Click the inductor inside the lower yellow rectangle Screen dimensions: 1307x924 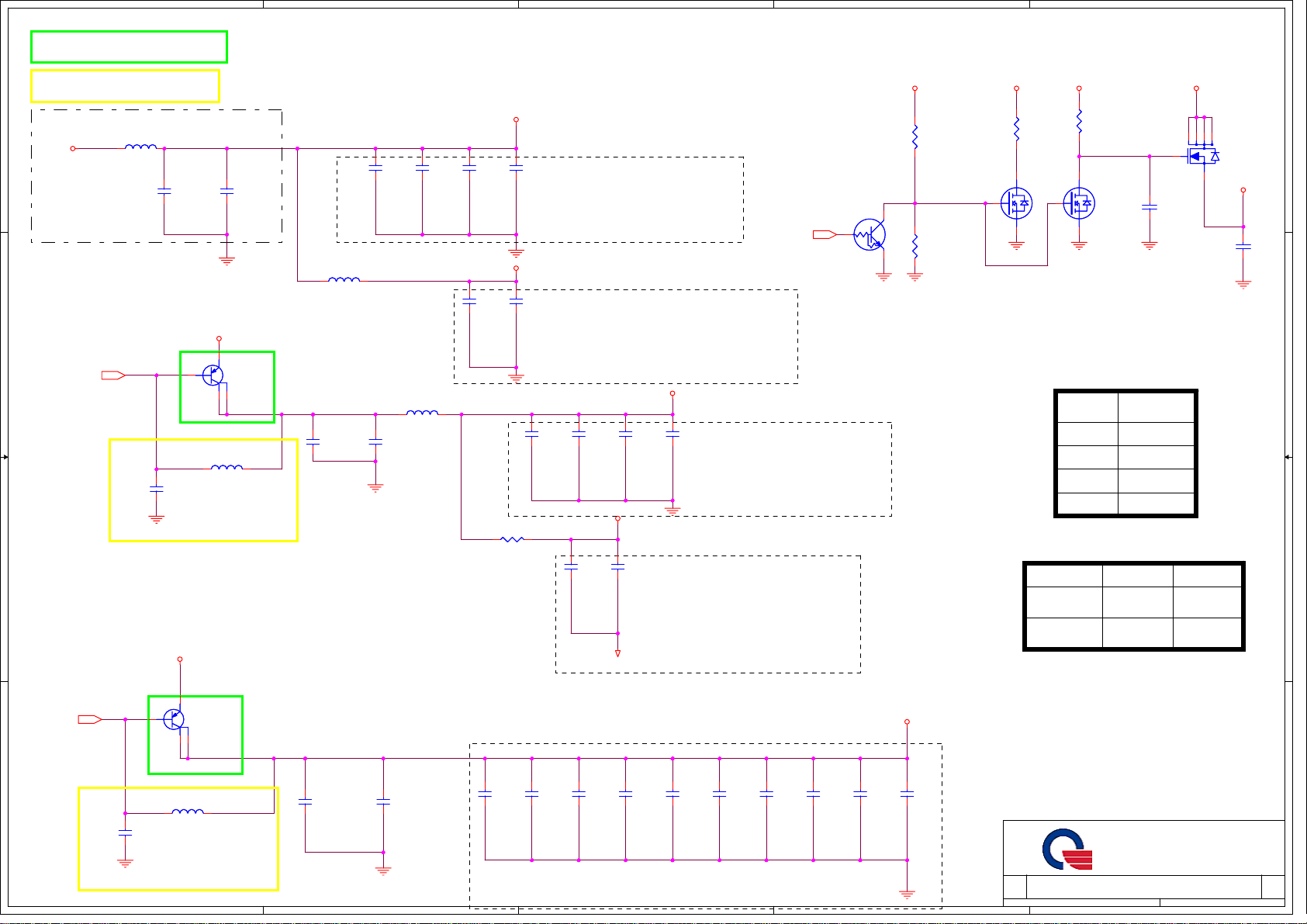[188, 812]
